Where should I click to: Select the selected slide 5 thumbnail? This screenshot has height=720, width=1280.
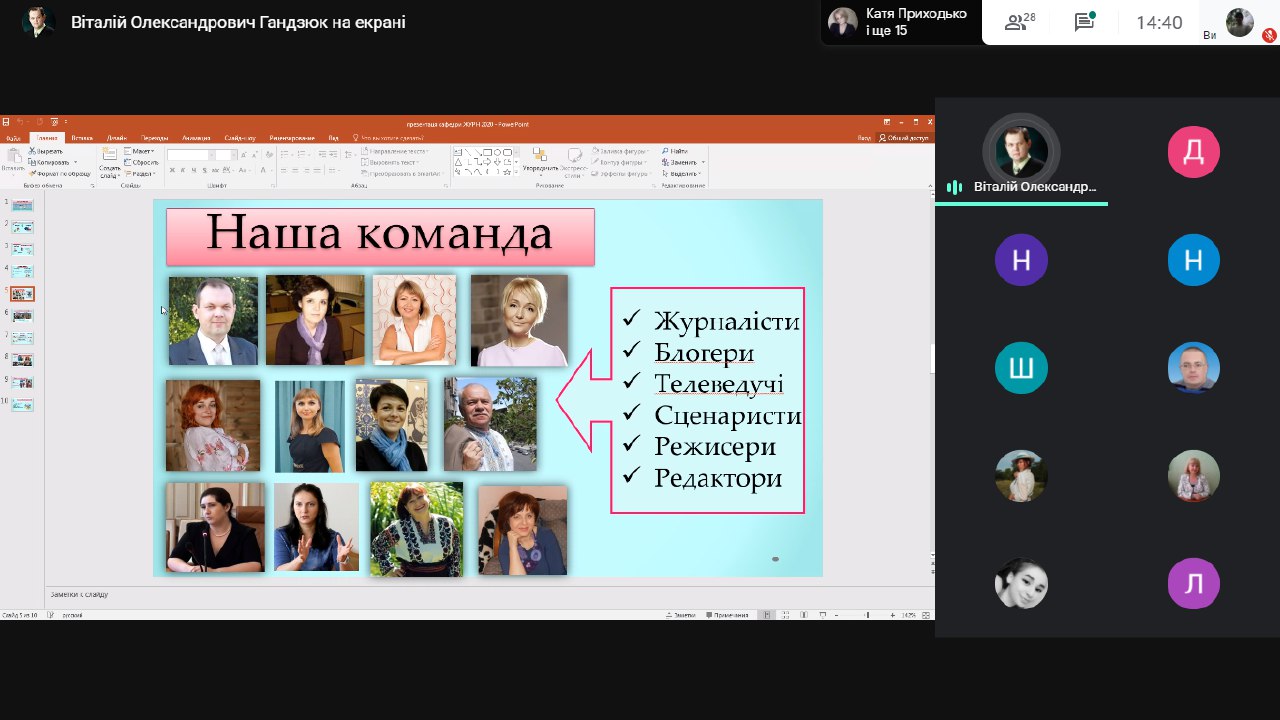click(x=22, y=294)
